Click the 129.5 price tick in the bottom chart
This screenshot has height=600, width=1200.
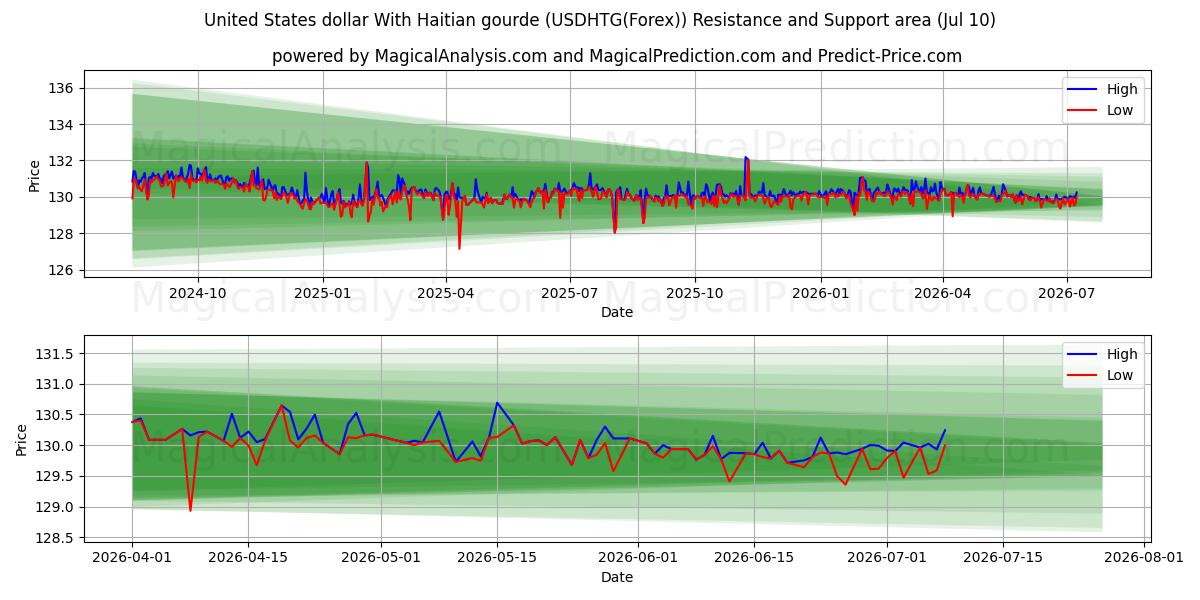pyautogui.click(x=56, y=477)
